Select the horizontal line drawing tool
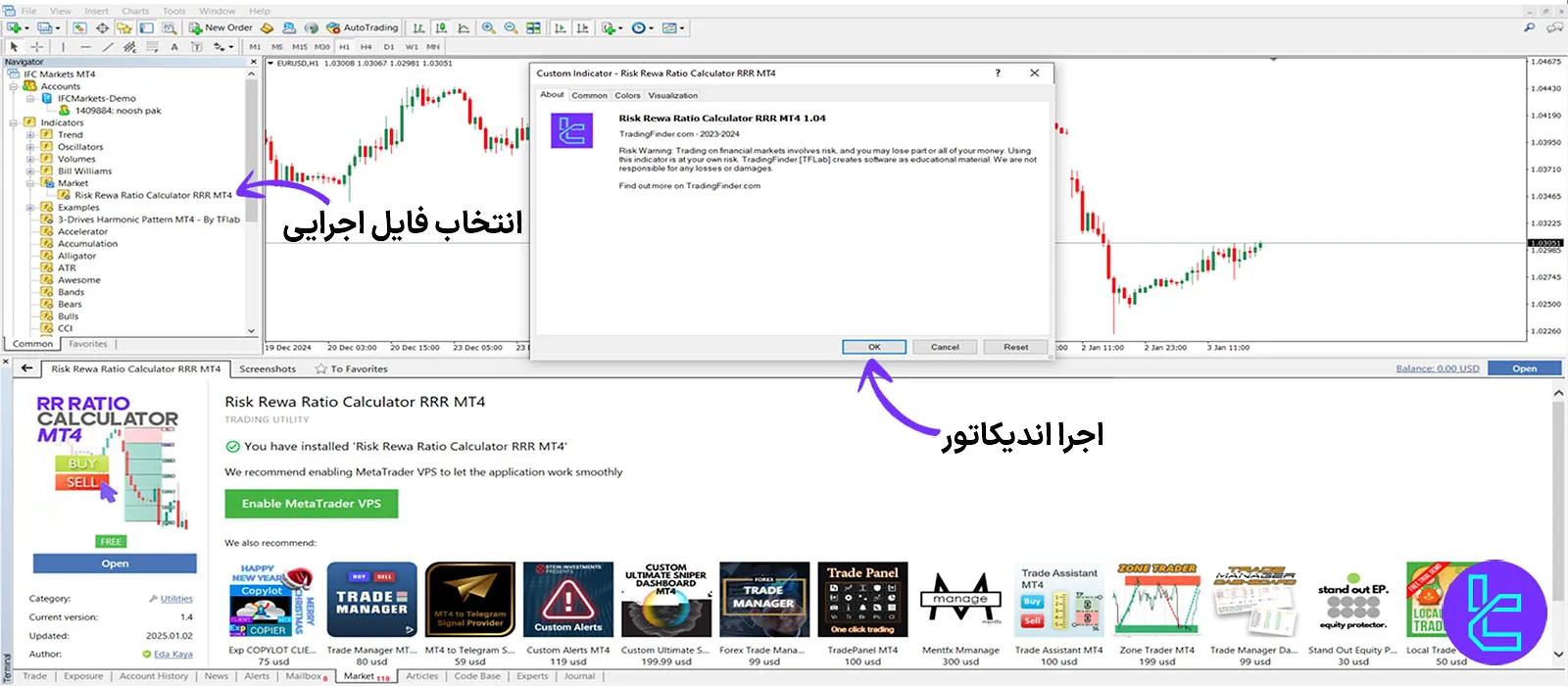The height and width of the screenshot is (686, 1568). point(85,46)
